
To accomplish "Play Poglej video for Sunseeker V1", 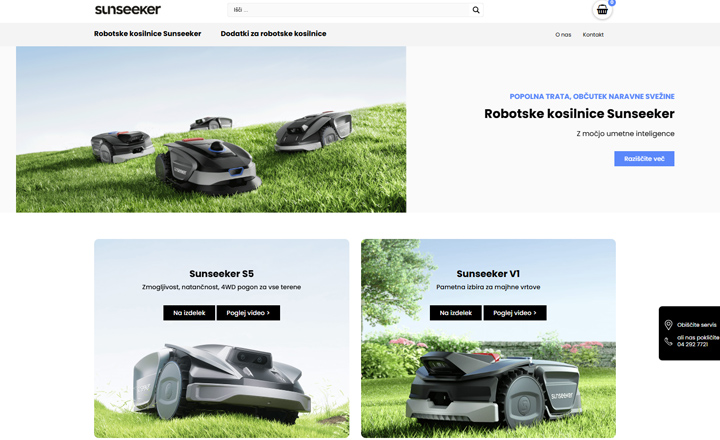I will tap(515, 313).
